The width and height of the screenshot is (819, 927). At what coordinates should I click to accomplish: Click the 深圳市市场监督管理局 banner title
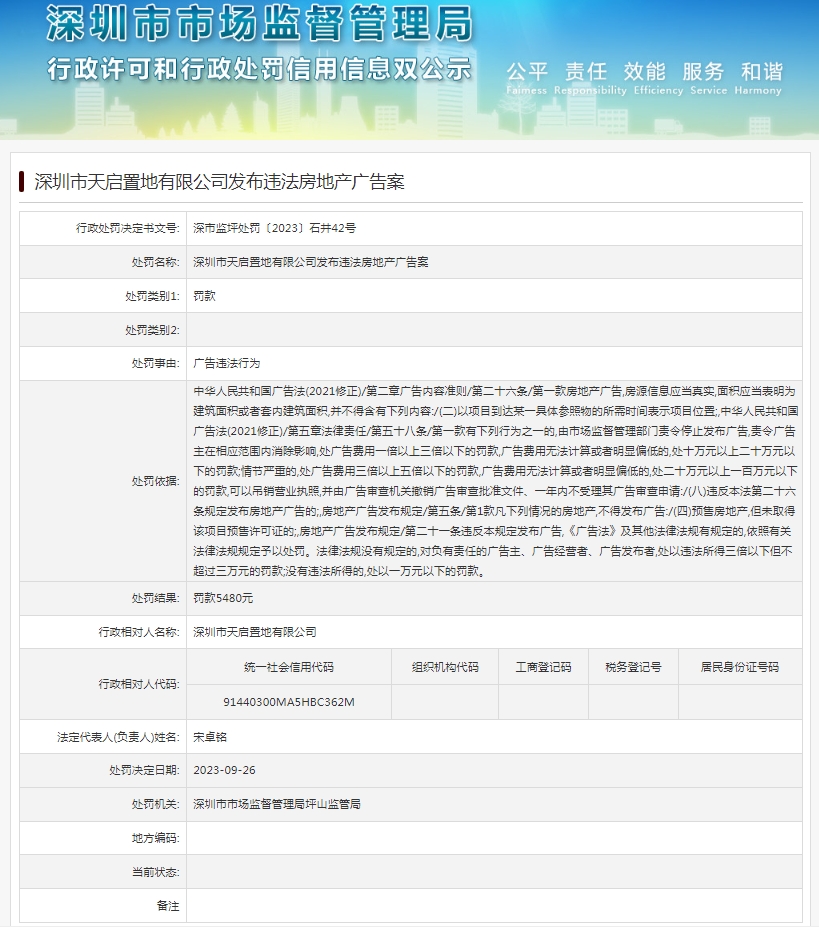click(x=260, y=24)
